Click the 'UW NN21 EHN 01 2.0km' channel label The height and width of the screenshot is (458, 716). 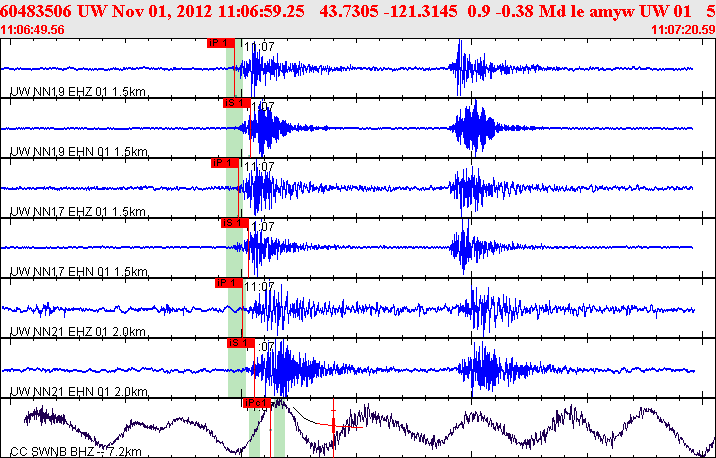tap(79, 392)
